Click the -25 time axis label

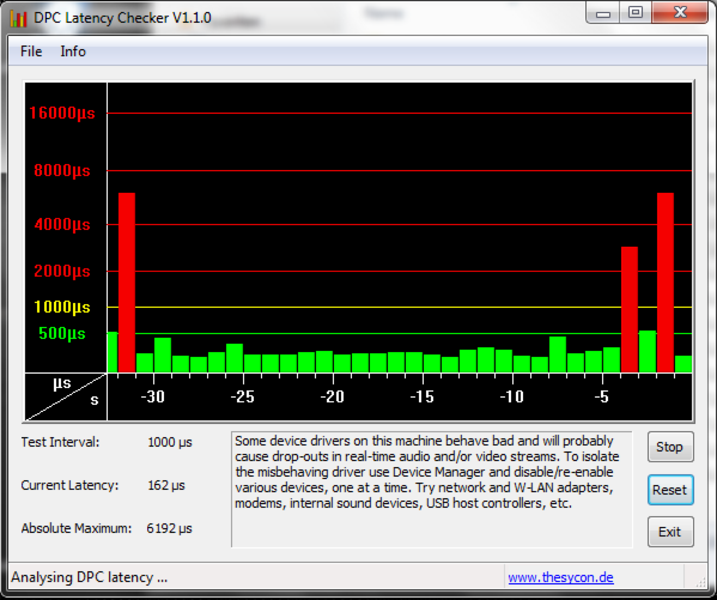pyautogui.click(x=242, y=396)
